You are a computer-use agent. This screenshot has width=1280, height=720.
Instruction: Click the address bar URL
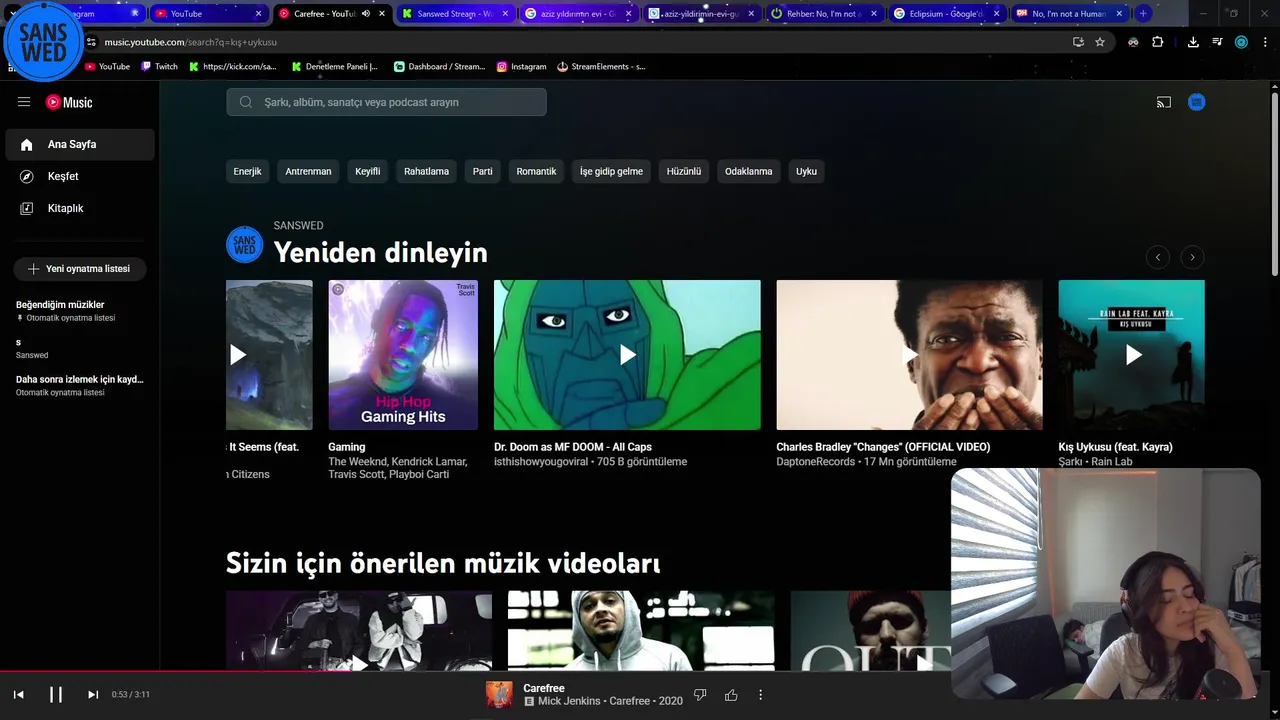click(x=191, y=42)
